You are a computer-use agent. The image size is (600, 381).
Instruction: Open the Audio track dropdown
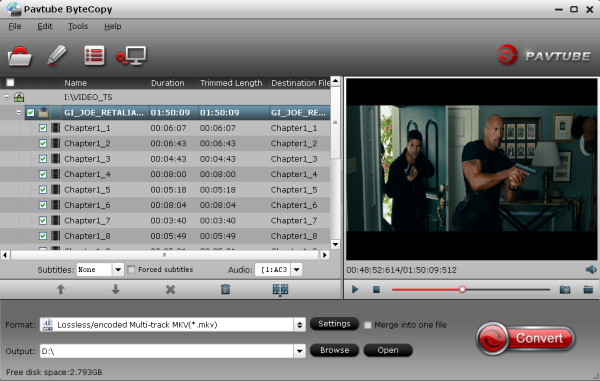pyautogui.click(x=296, y=270)
